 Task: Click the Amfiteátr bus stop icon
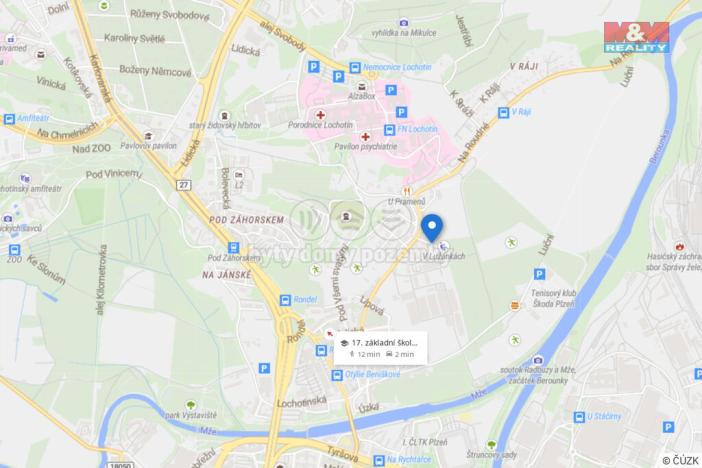9,119
